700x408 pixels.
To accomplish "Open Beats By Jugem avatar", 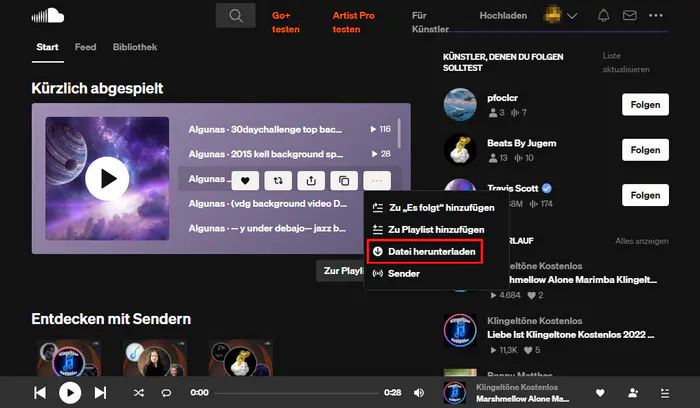I will tap(460, 150).
